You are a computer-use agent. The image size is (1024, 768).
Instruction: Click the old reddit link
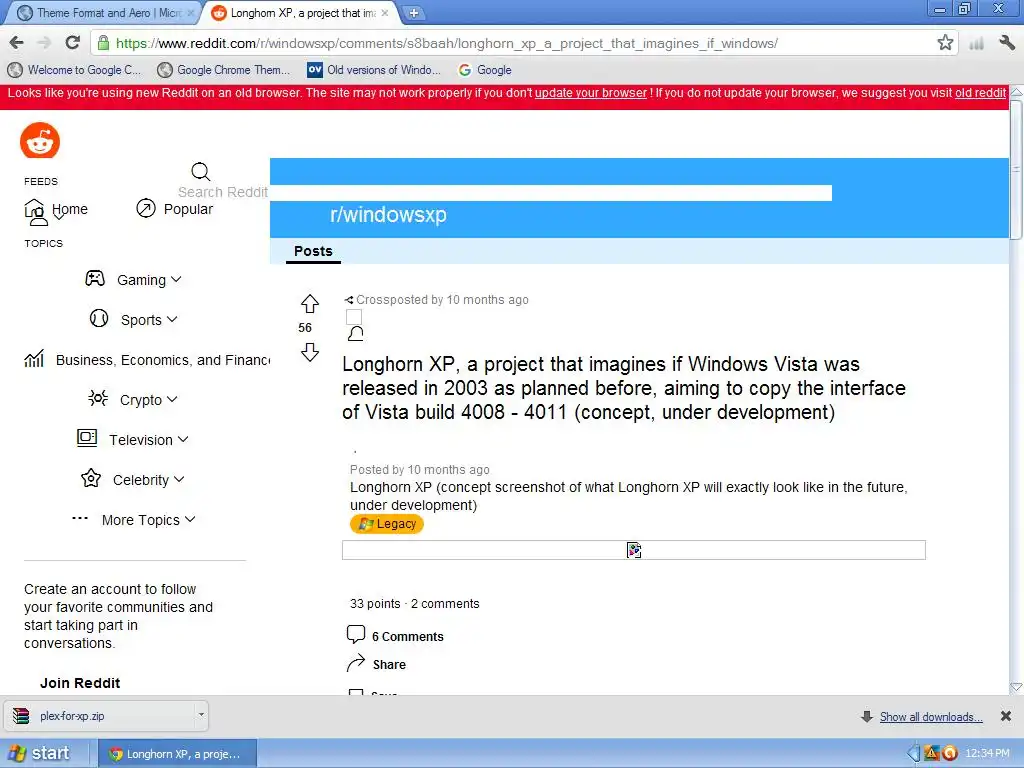pos(980,93)
